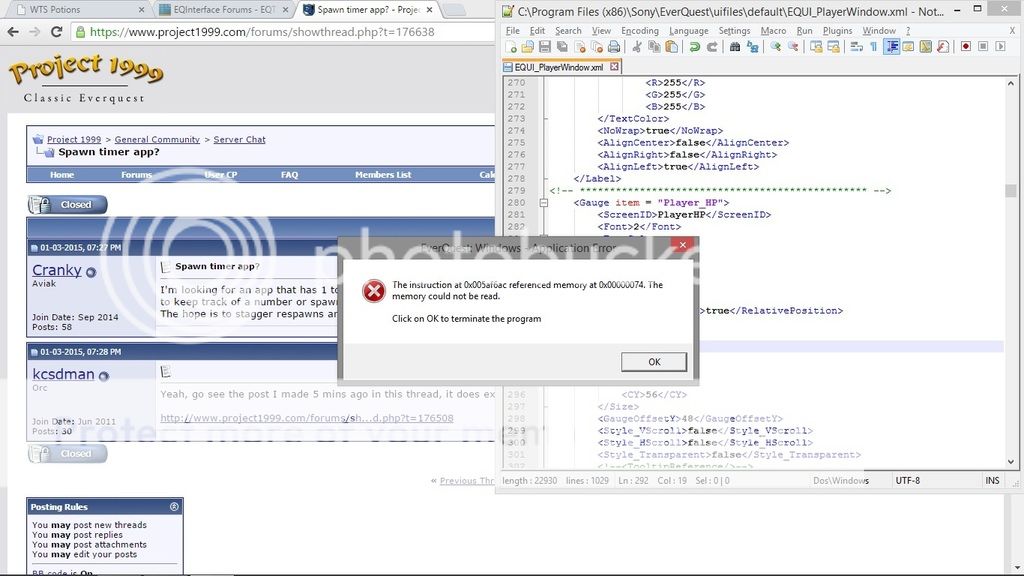Click the Print icon in Notepad++ toolbar
Screen dimensions: 1024x576
coord(614,47)
